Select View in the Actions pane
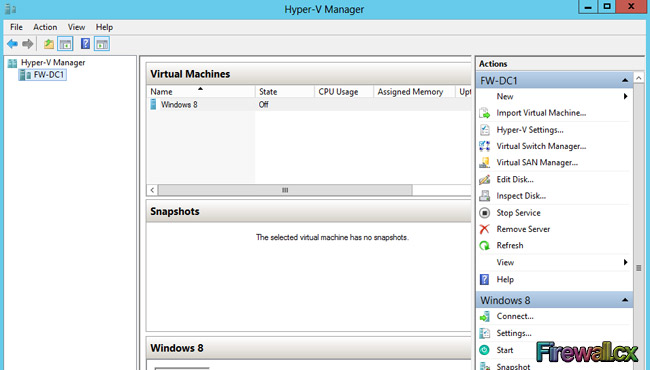The height and width of the screenshot is (370, 650). (x=505, y=262)
